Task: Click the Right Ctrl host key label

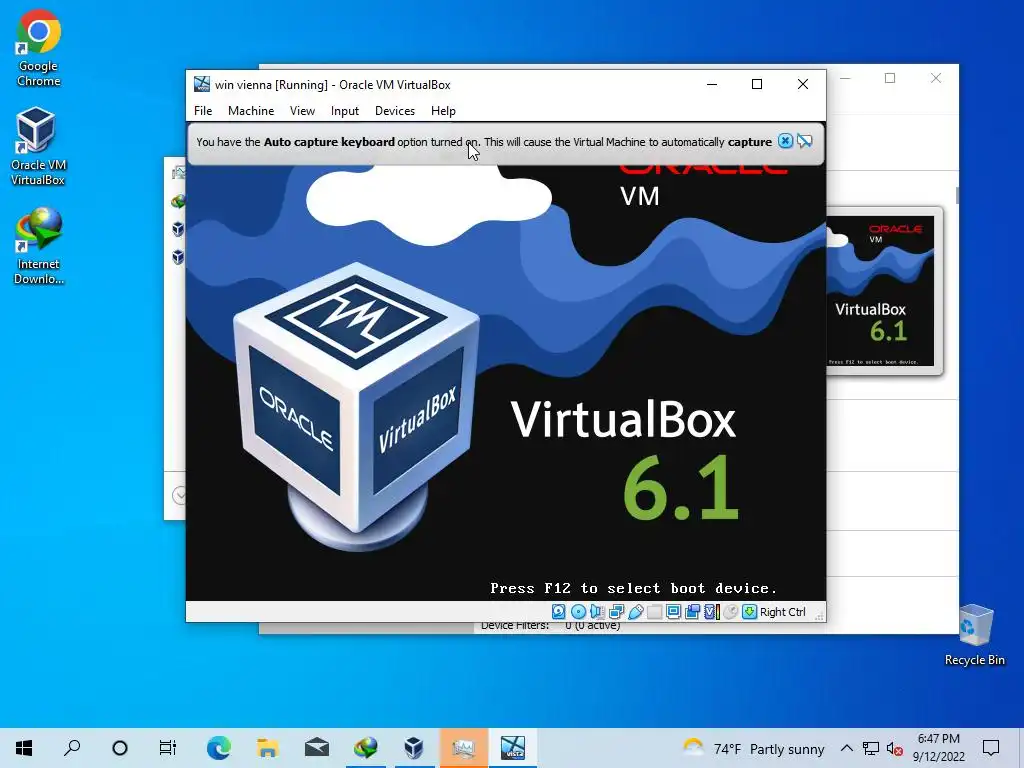Action: (782, 612)
